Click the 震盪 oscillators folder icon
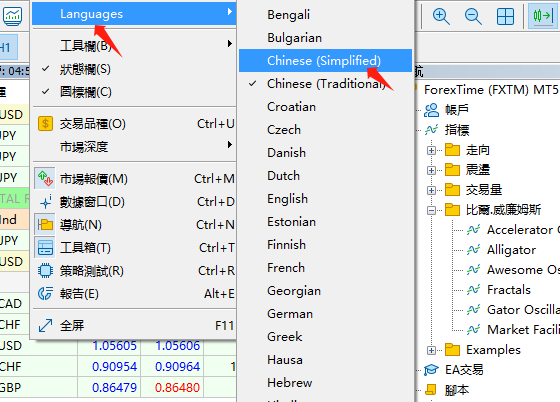The width and height of the screenshot is (560, 402). pyautogui.click(x=452, y=170)
